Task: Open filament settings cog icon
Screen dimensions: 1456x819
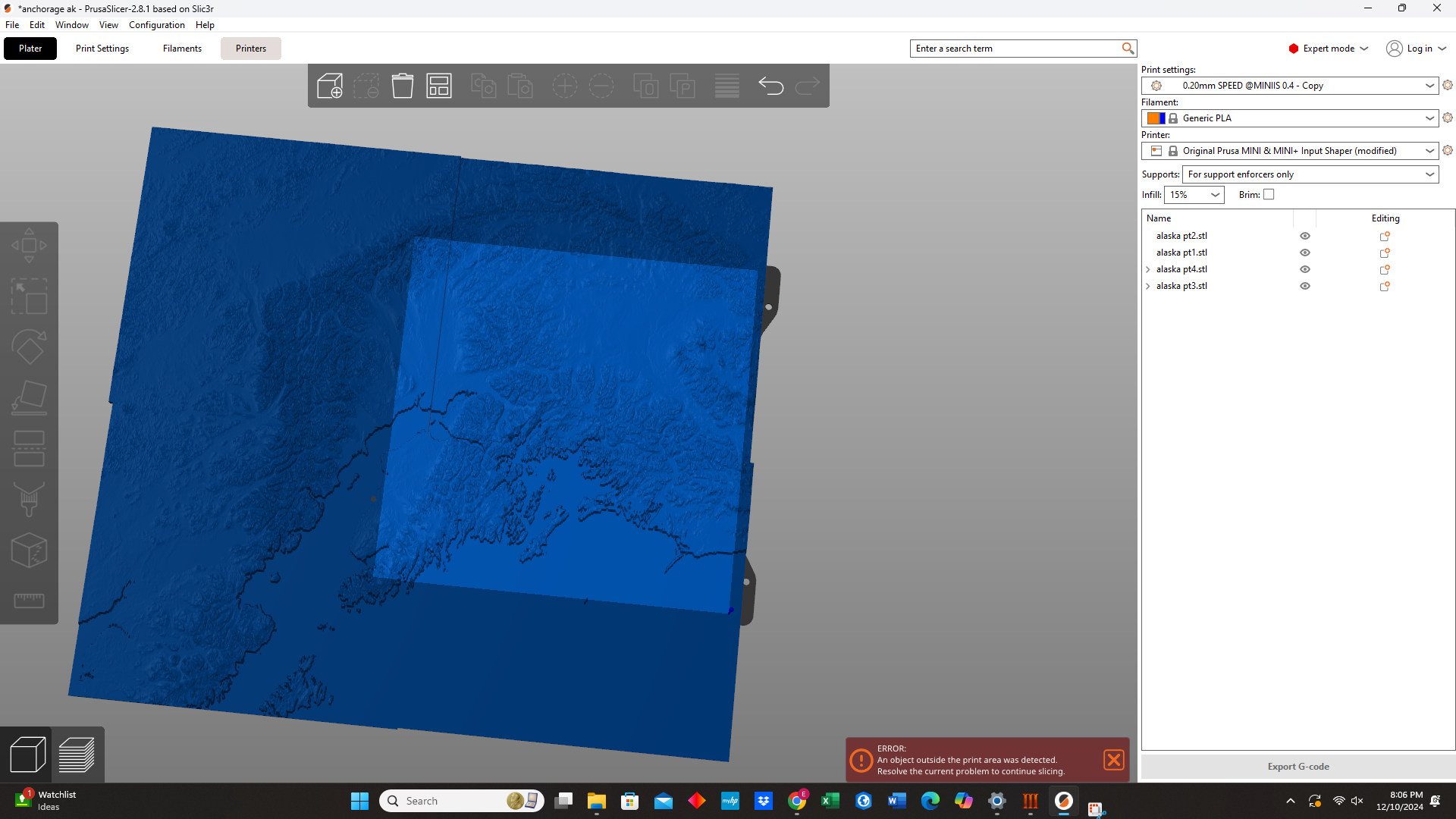Action: 1448,118
